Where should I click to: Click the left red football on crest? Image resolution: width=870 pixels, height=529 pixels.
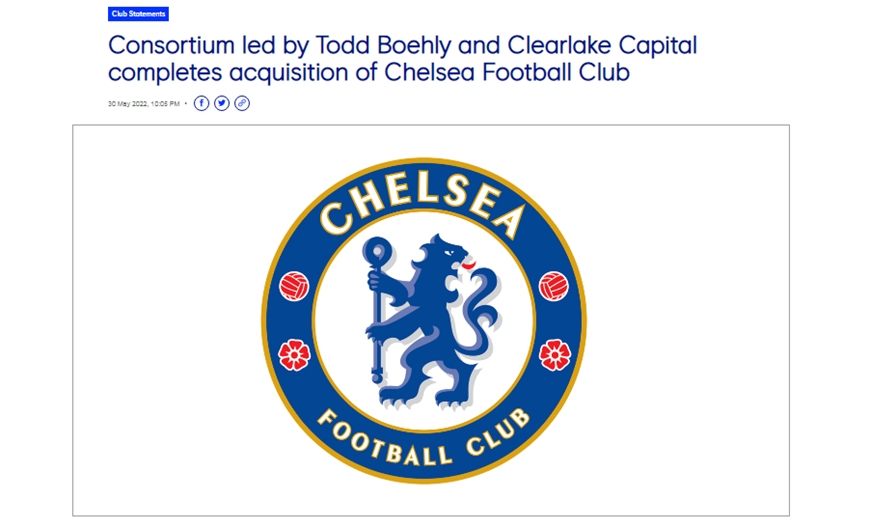point(294,286)
